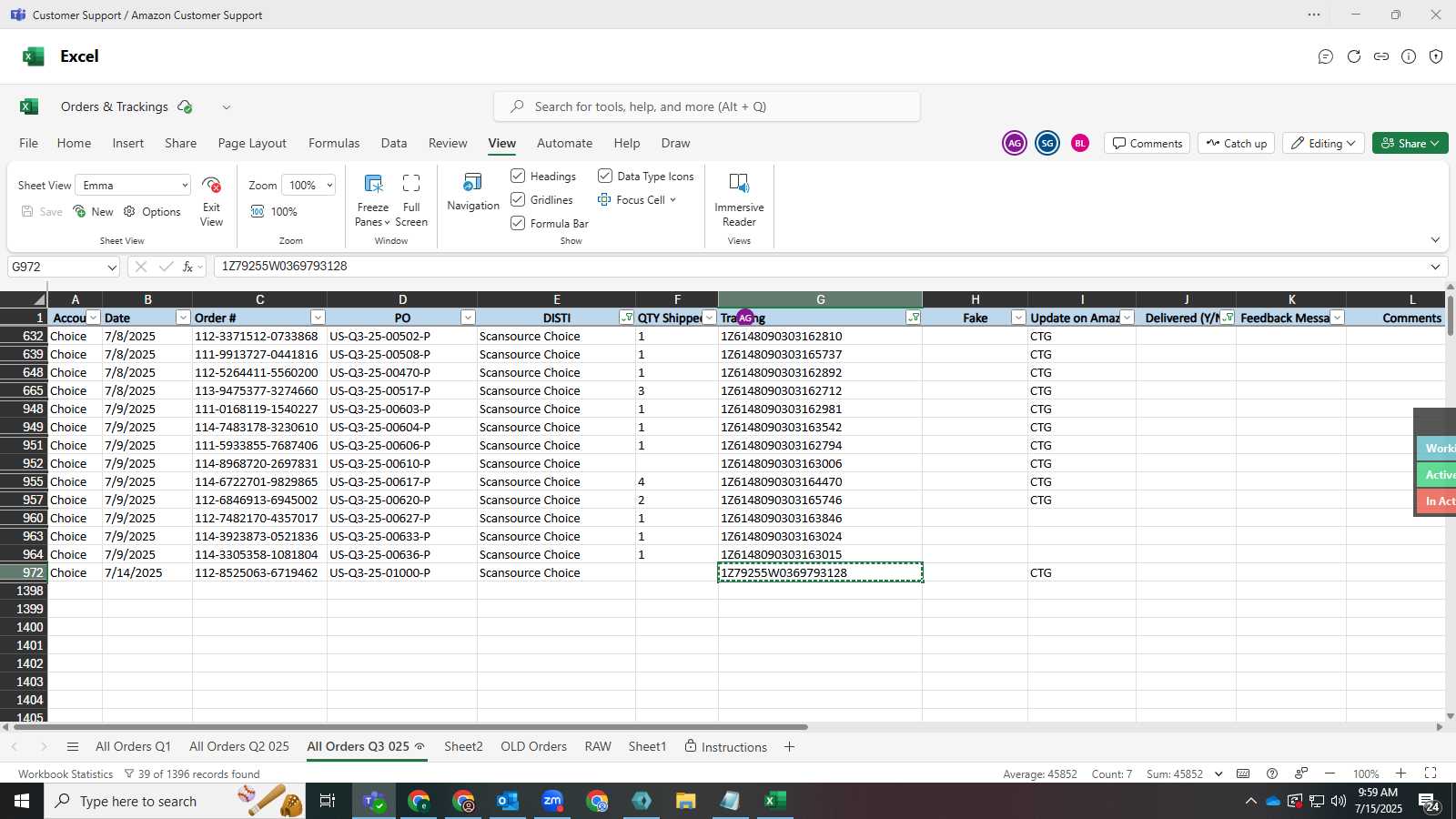
Task: Open the File menu
Action: [29, 143]
